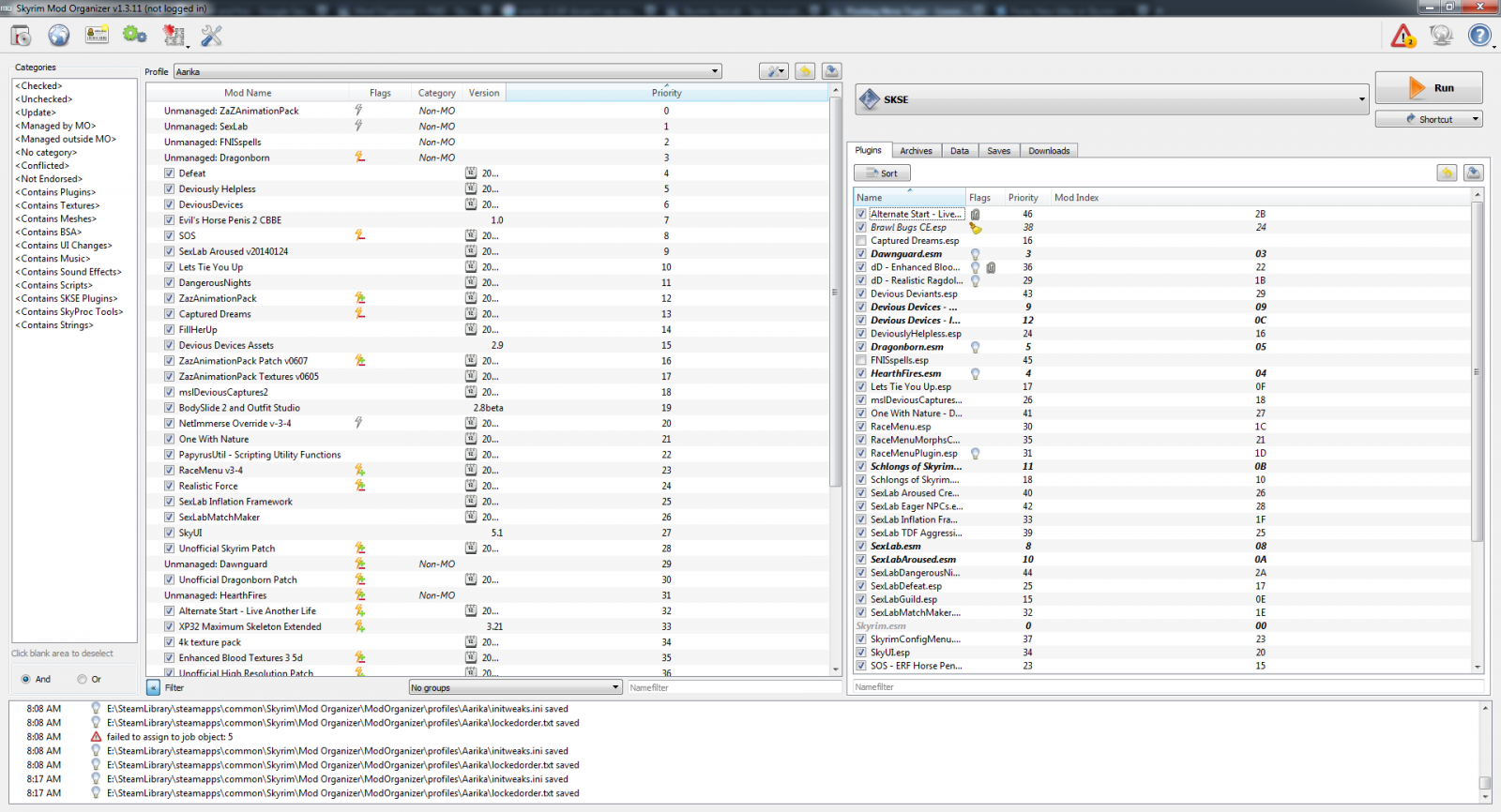
Task: Open Settings with the wrench-screwdriver icon
Action: tap(212, 36)
